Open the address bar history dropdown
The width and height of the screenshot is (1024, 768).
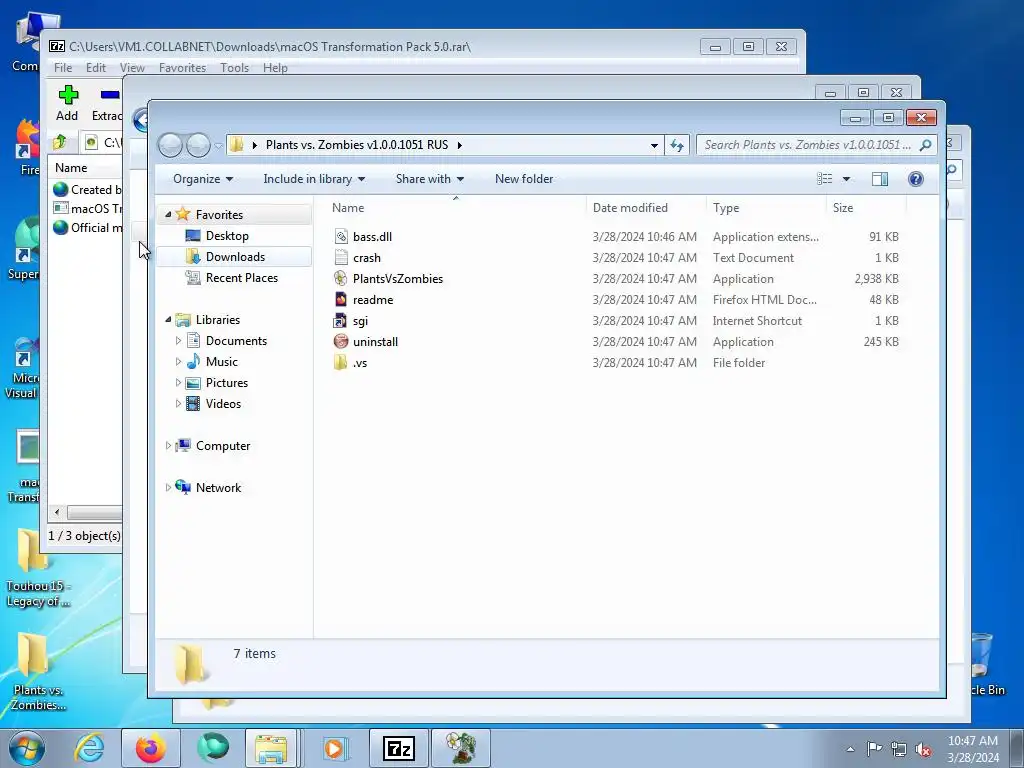pos(654,146)
